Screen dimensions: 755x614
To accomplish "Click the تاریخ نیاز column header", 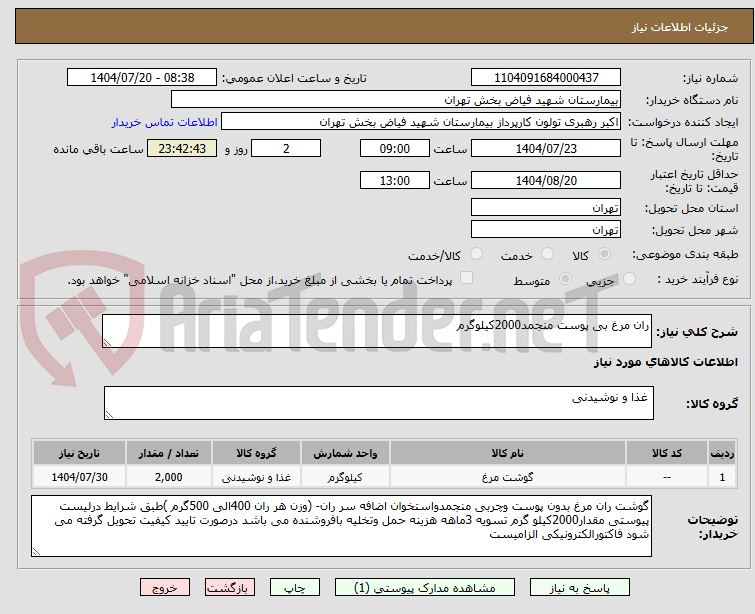I will pos(79,453).
